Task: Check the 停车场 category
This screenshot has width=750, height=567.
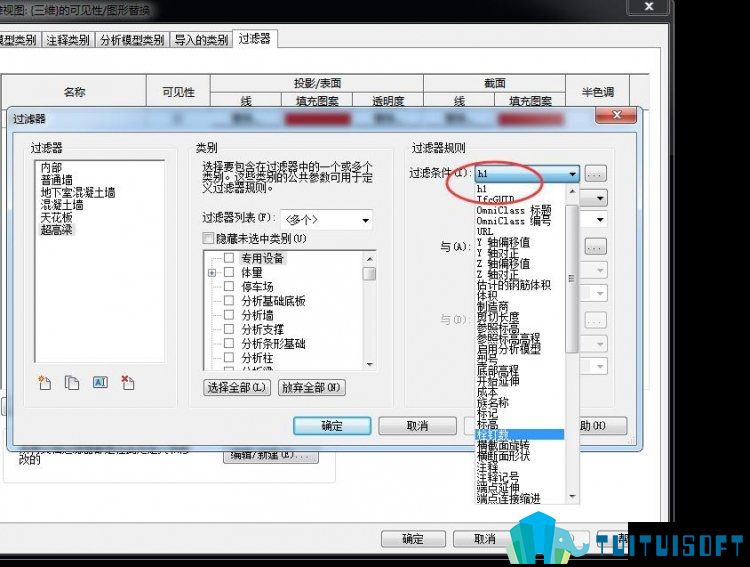Action: (229, 286)
